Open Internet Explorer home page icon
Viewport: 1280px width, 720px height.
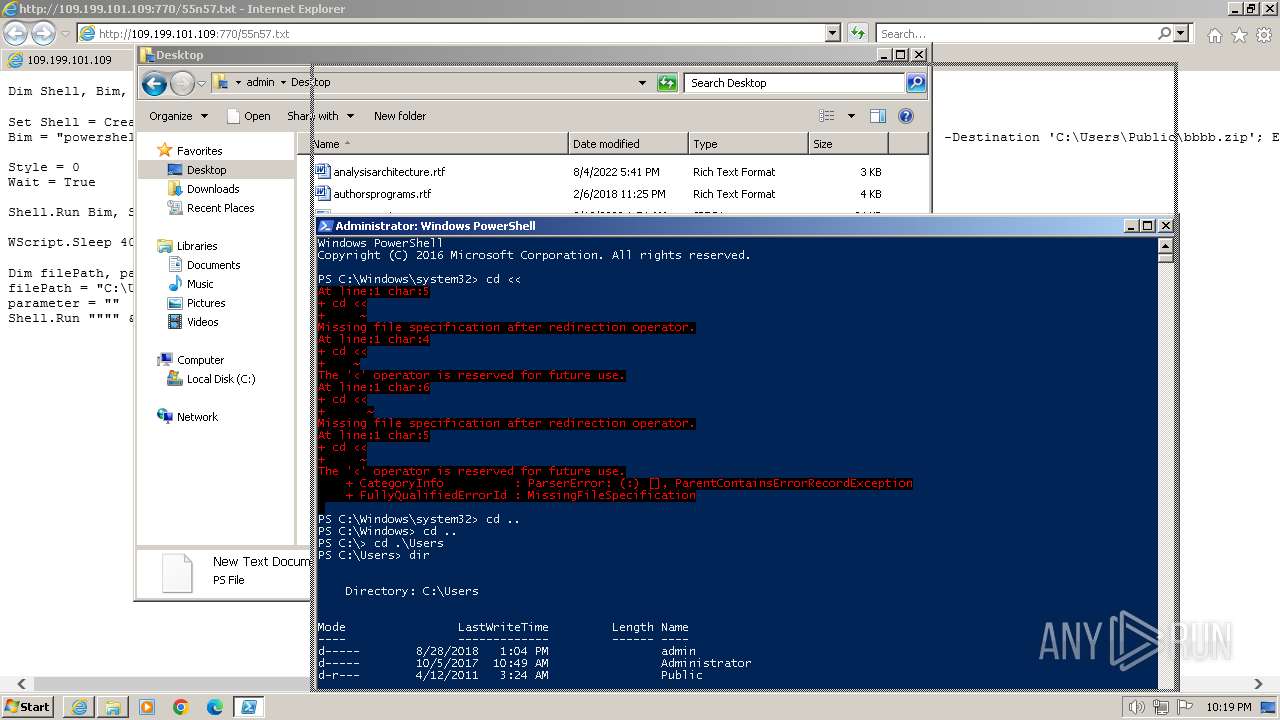[1214, 35]
